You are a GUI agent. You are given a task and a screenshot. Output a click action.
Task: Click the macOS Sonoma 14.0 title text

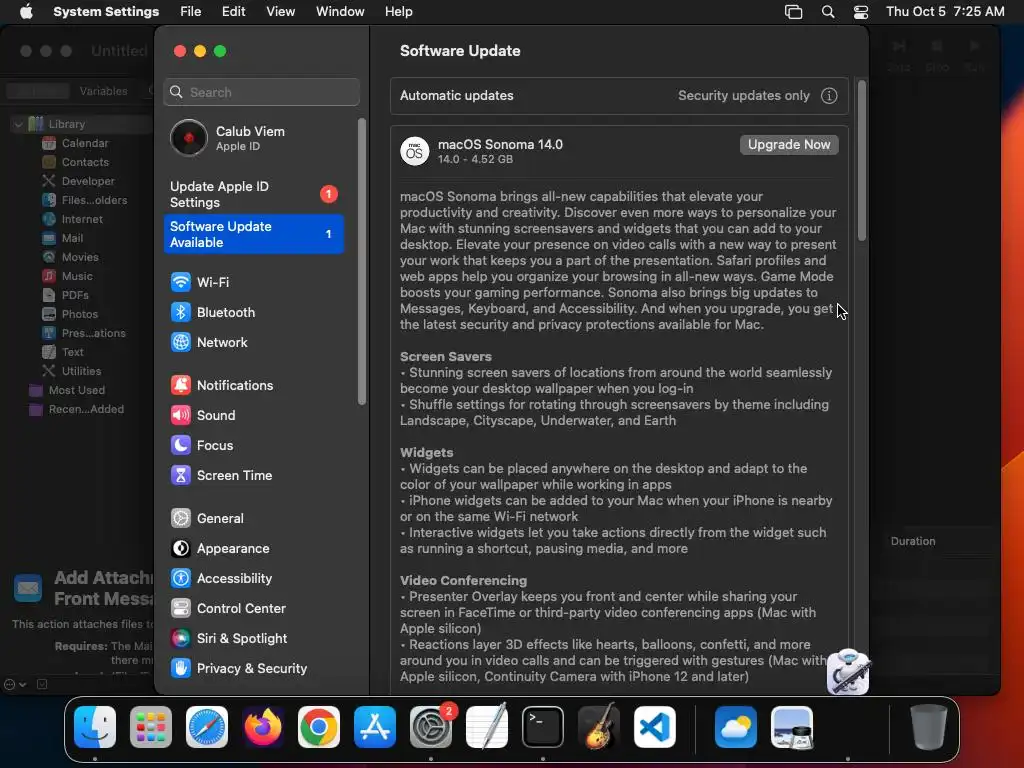click(x=500, y=144)
